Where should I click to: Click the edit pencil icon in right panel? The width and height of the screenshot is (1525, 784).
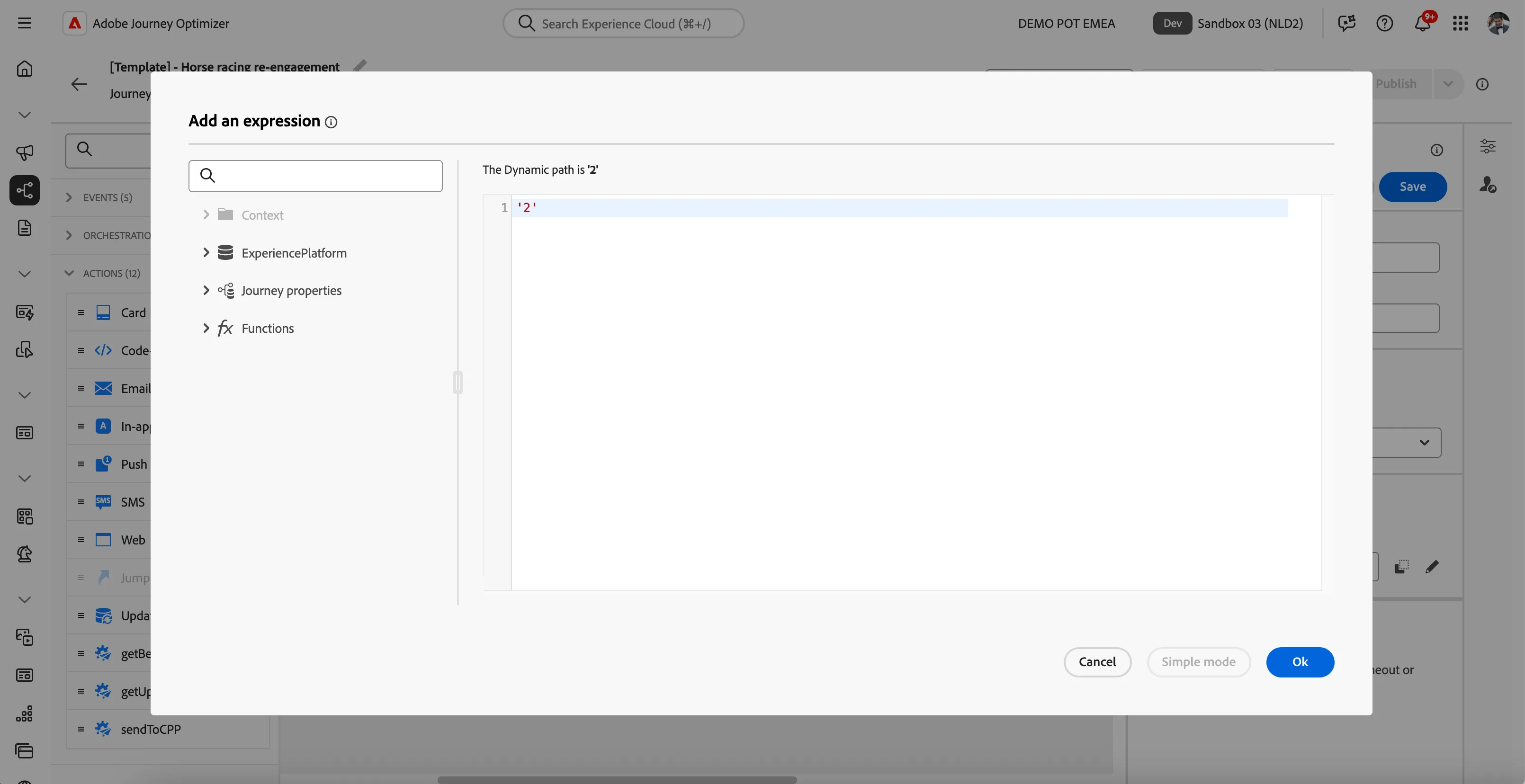1431,567
